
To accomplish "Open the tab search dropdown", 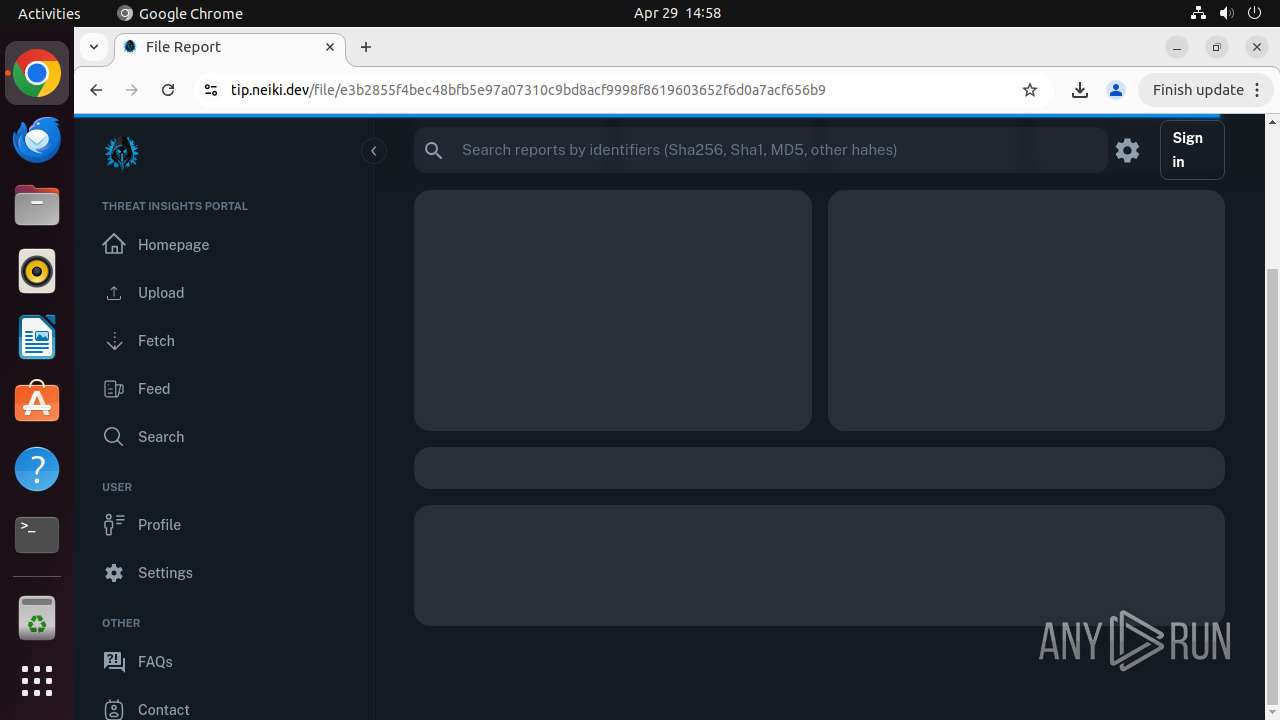I will coord(93,47).
